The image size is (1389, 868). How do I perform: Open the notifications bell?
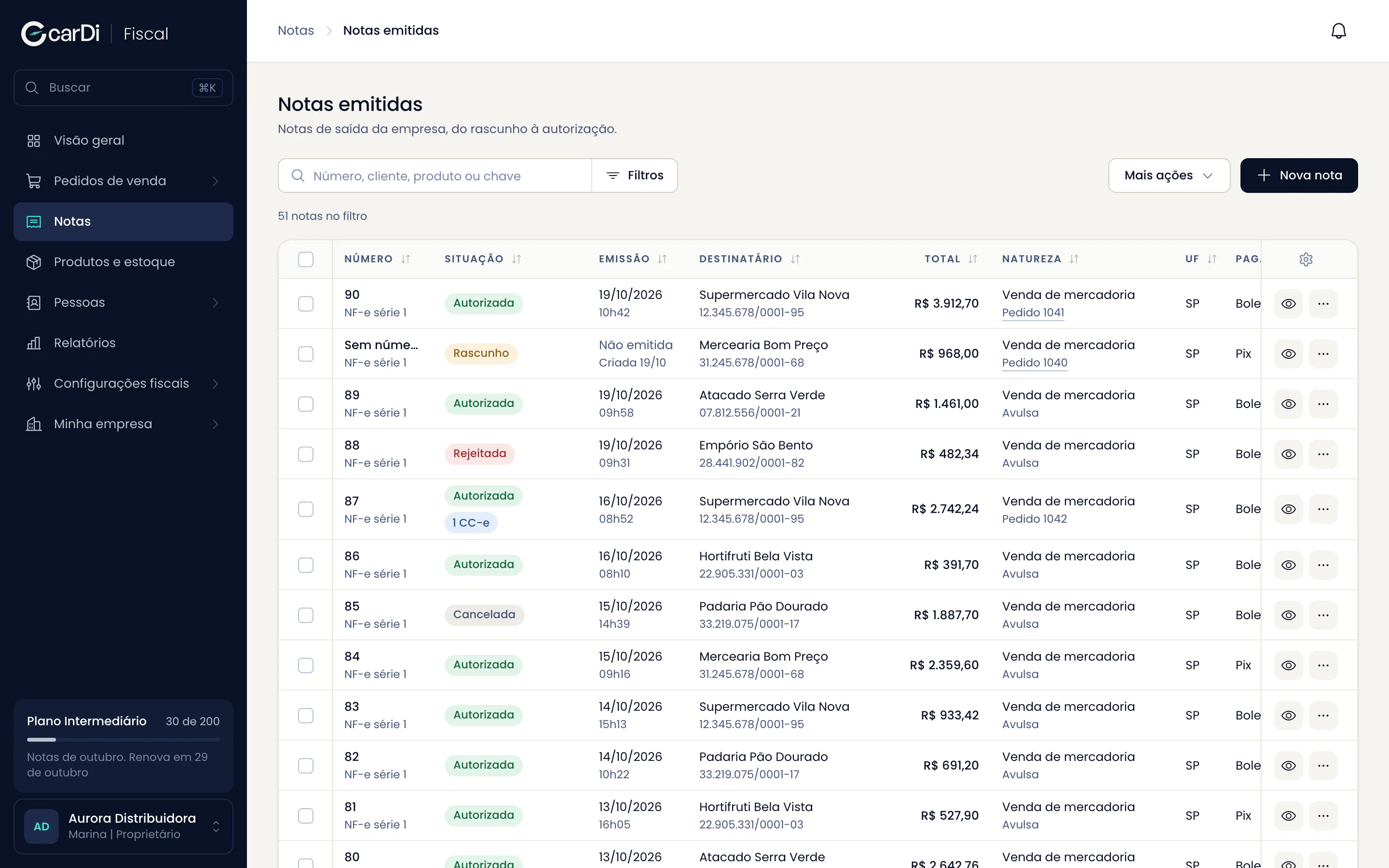[1338, 31]
